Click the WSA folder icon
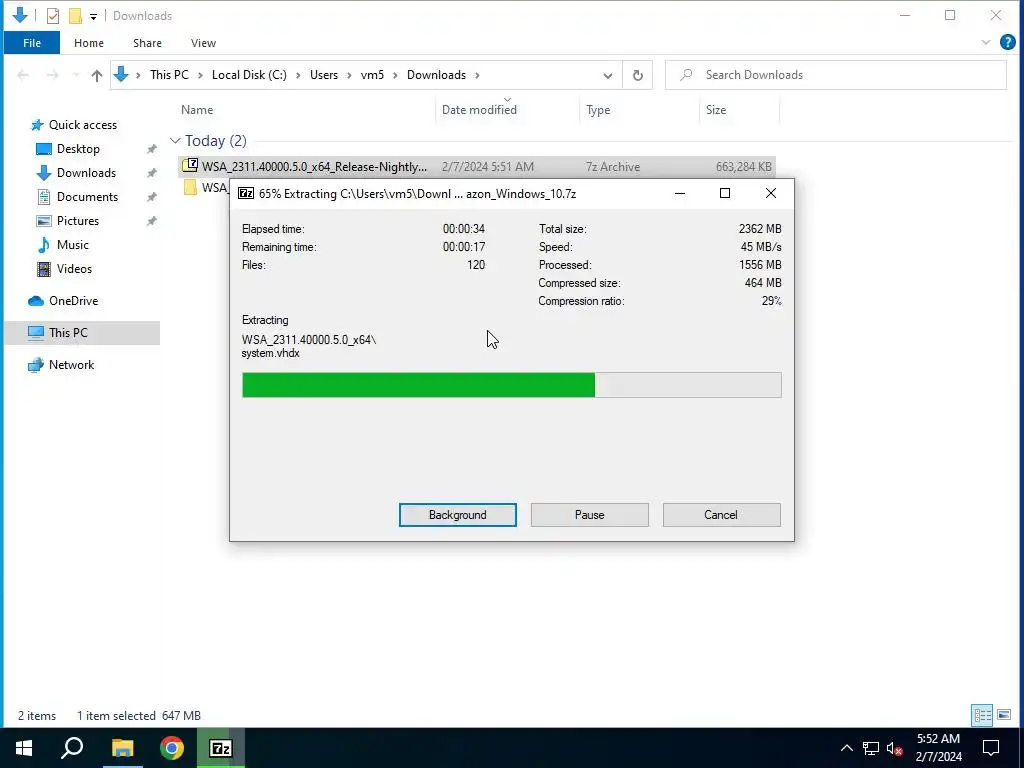The height and width of the screenshot is (768, 1024). click(x=190, y=188)
